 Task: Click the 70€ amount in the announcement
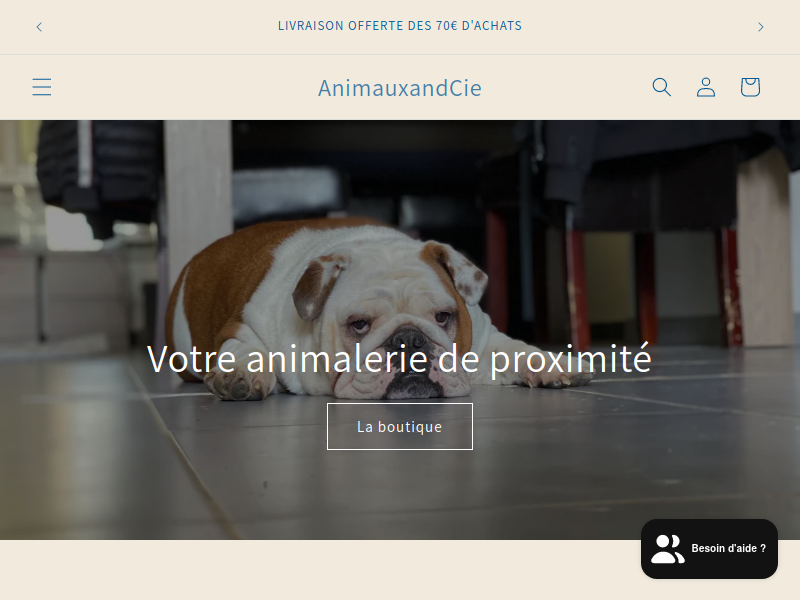click(x=447, y=26)
